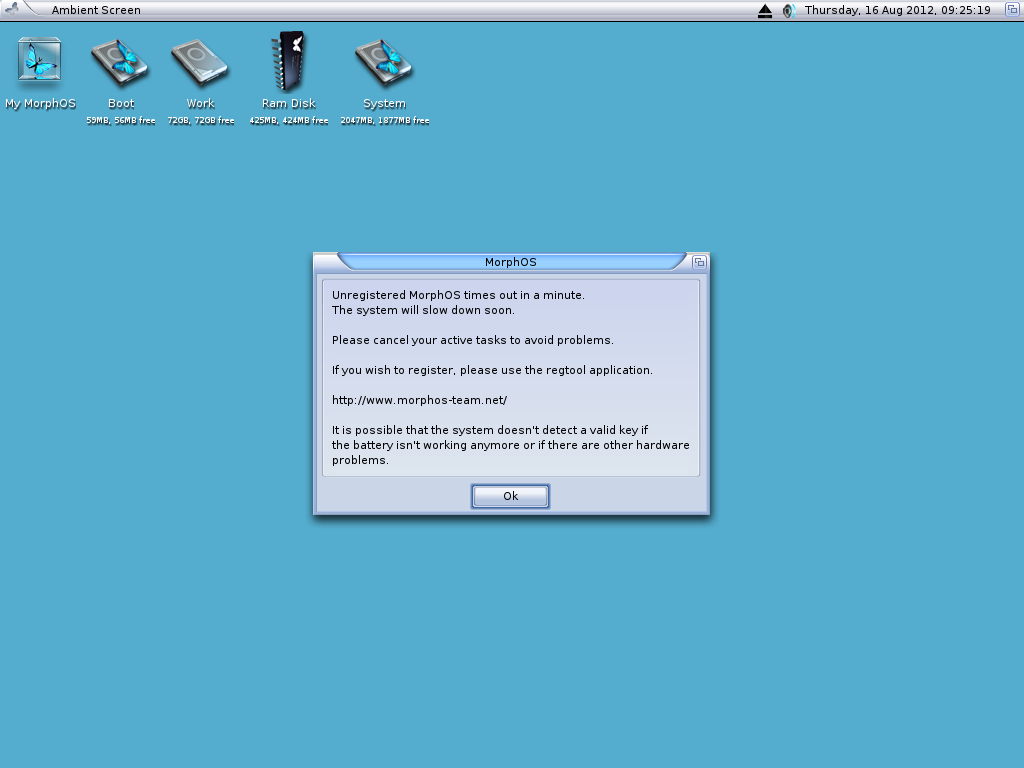Open the My MorphOS desktop icon

[39, 60]
